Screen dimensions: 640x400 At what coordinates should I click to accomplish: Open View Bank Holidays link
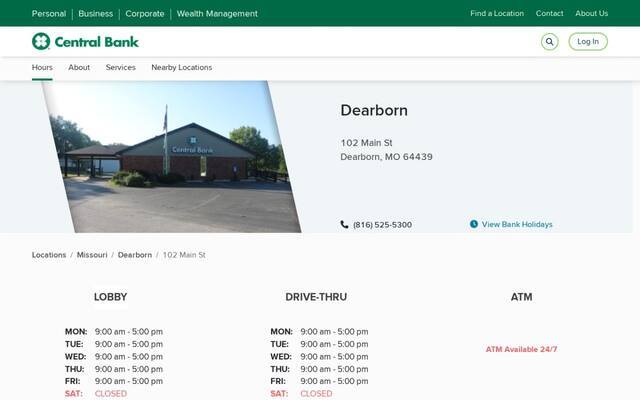coord(517,224)
